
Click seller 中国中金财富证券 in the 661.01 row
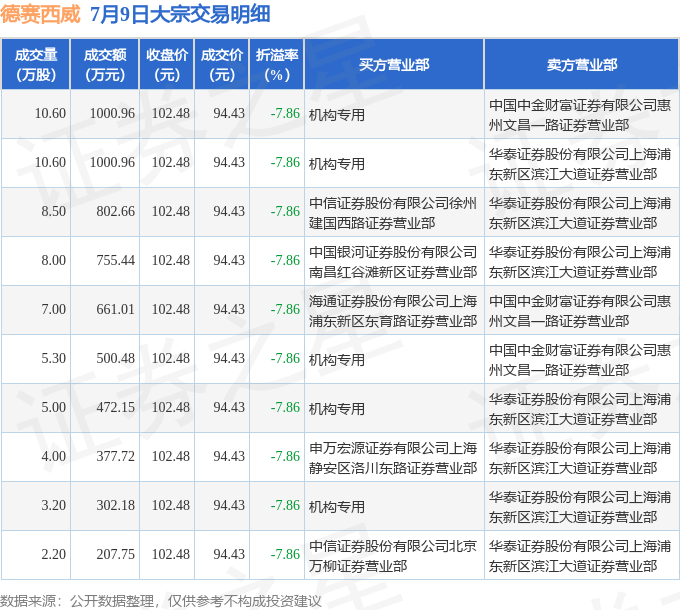coord(580,311)
